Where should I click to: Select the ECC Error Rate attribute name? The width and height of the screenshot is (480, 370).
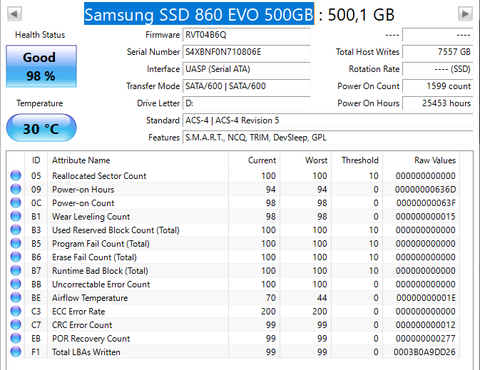[78, 311]
